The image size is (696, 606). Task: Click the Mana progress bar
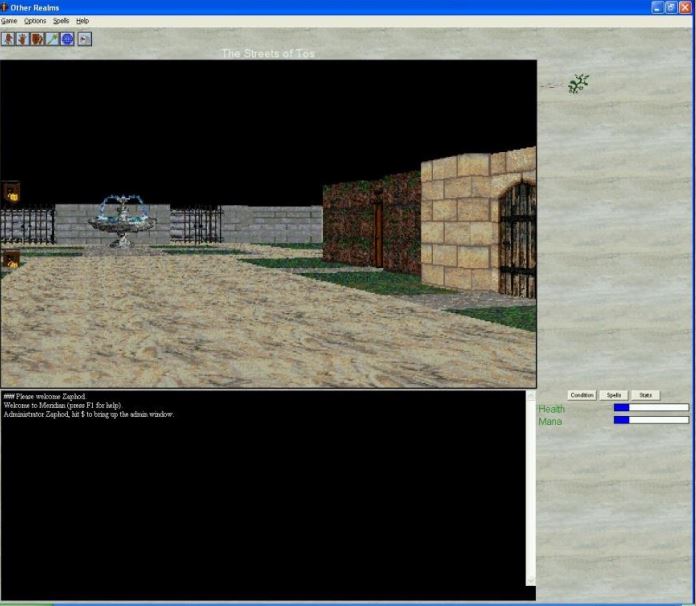point(651,420)
